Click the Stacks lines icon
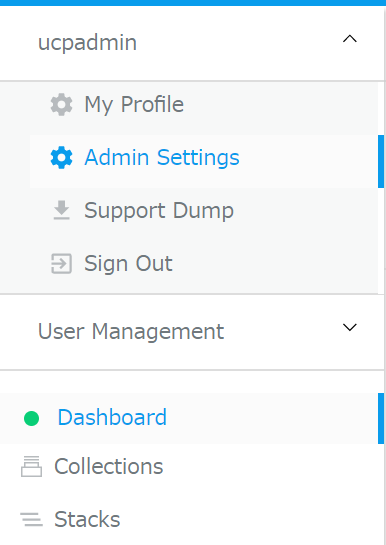386x545 pixels. pyautogui.click(x=31, y=519)
